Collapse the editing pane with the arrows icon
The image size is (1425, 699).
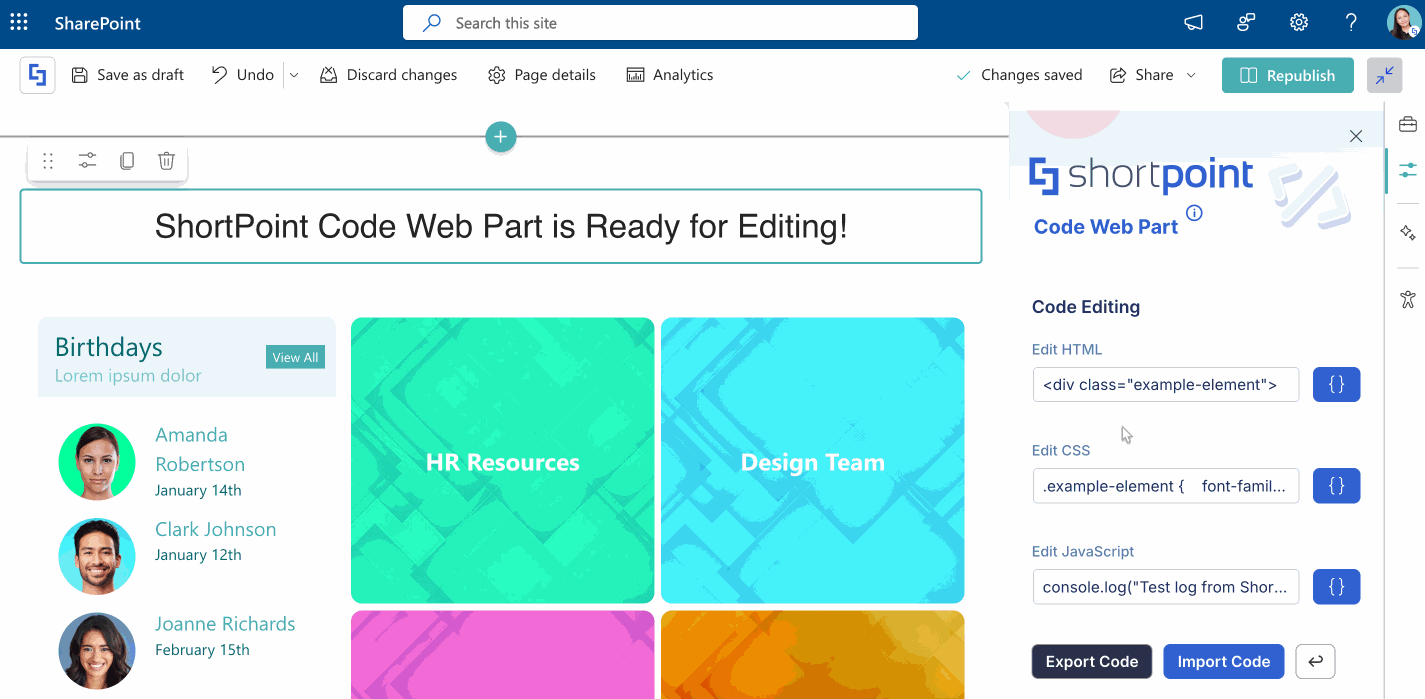[1385, 75]
